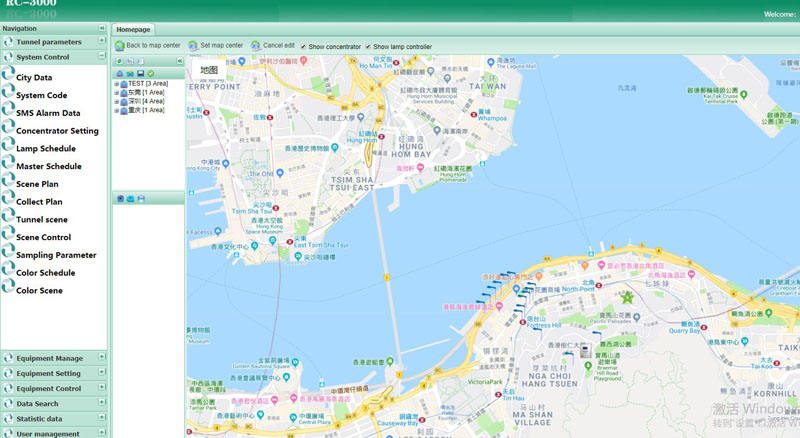Open the Sampling Parameter page
The width and height of the screenshot is (800, 438).
(x=56, y=255)
